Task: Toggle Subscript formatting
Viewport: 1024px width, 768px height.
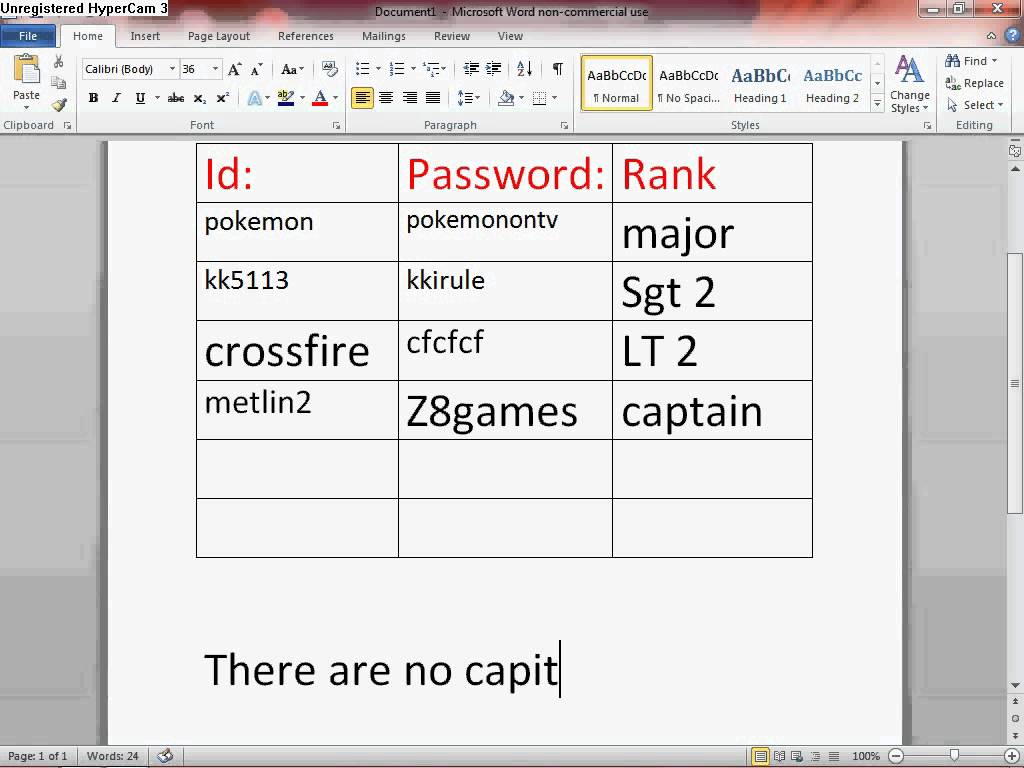Action: coord(200,98)
